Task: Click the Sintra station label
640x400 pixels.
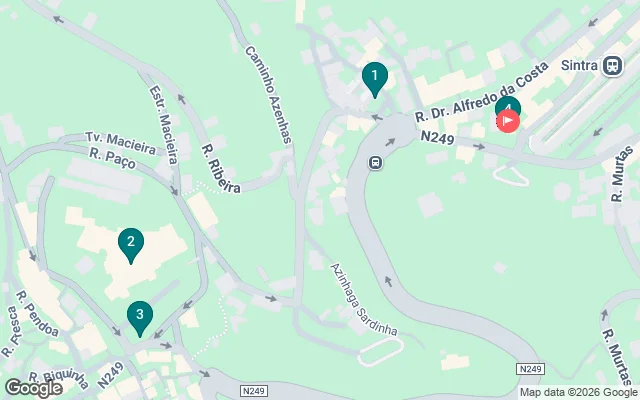Action: [579, 65]
